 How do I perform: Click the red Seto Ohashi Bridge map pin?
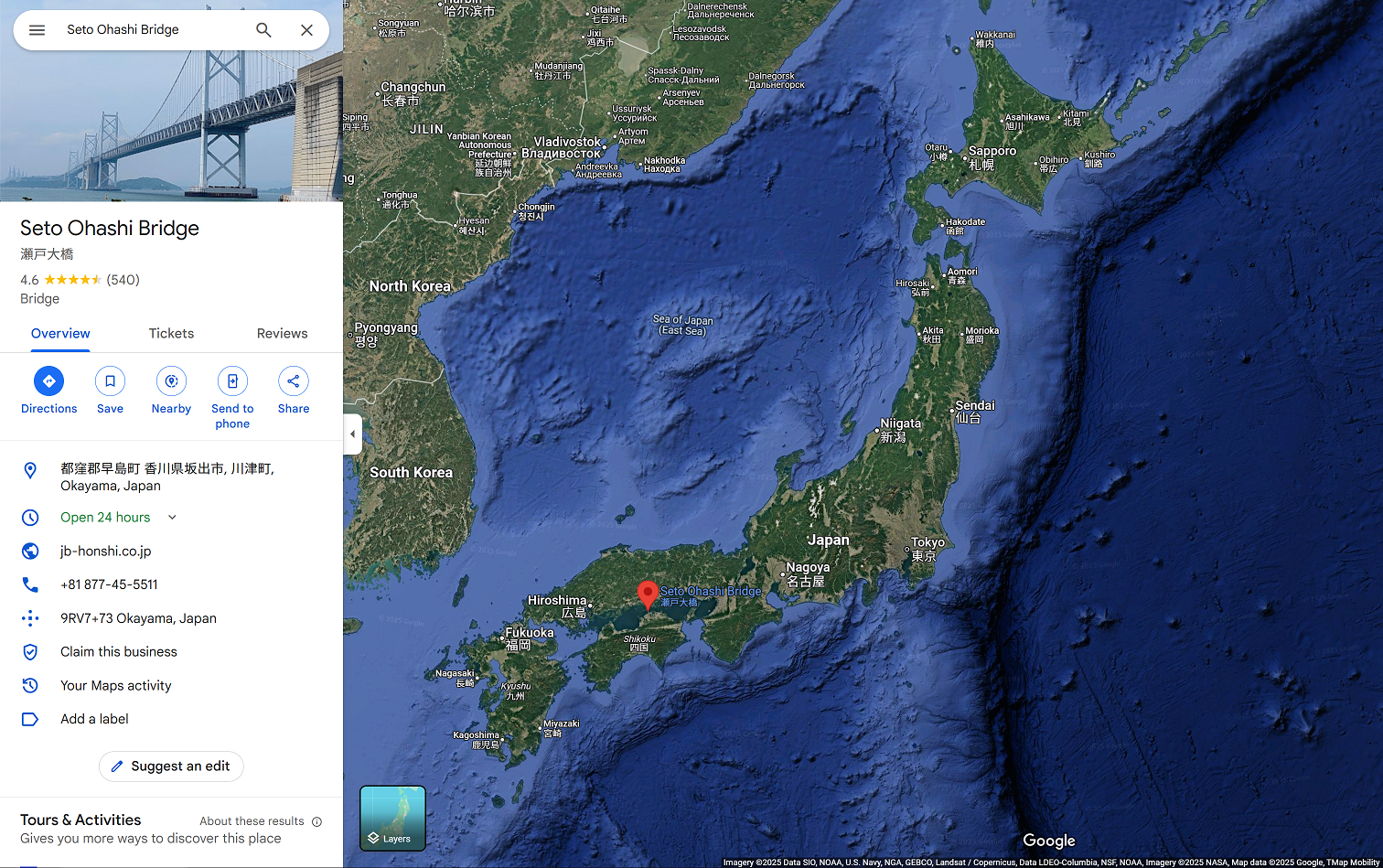tap(648, 595)
